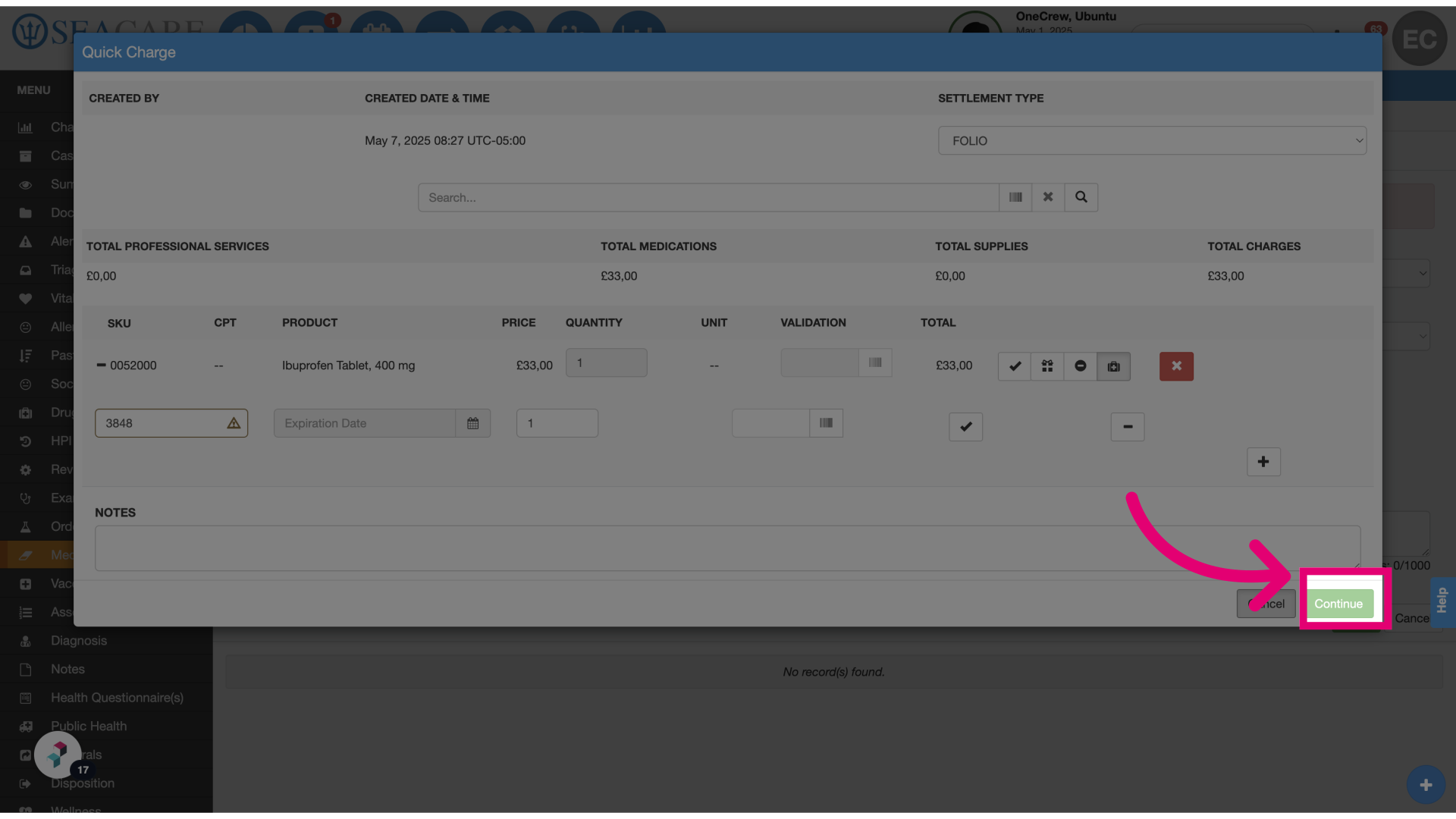Add a new lot row with plus button
This screenshot has width=1456, height=819.
(x=1263, y=462)
